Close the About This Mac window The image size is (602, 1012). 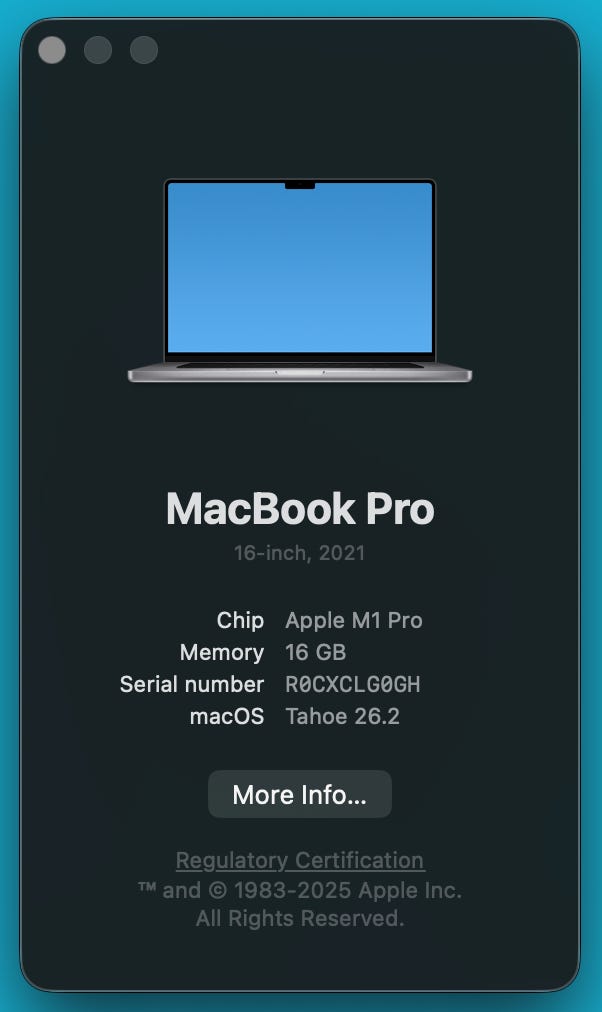pos(52,50)
